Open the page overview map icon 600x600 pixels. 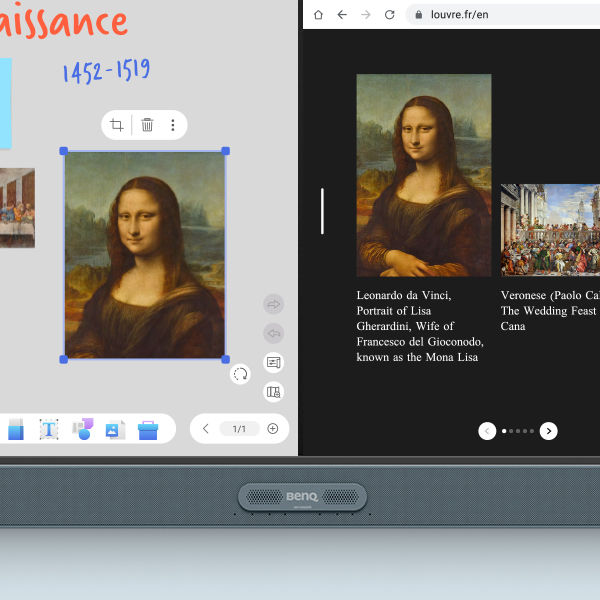pyautogui.click(x=274, y=391)
